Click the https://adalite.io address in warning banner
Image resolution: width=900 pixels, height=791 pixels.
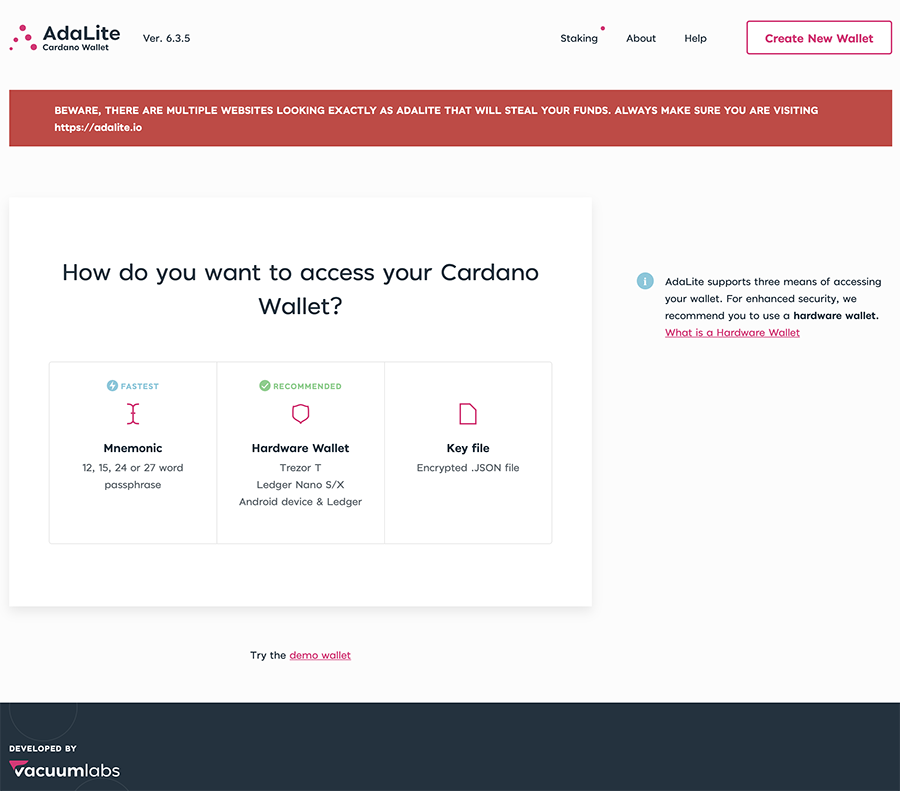click(x=98, y=127)
